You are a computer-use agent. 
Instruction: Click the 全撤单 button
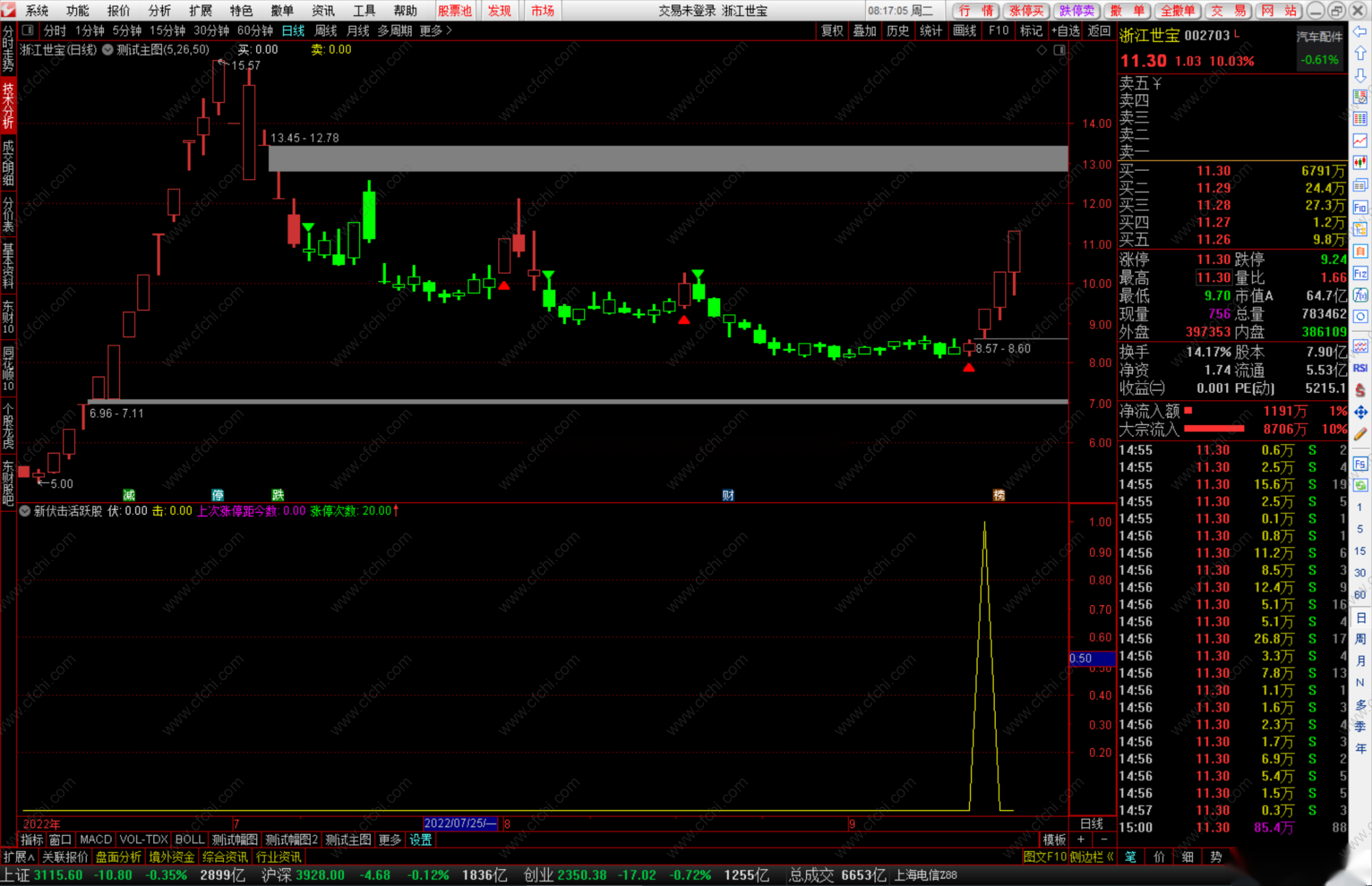point(1177,10)
